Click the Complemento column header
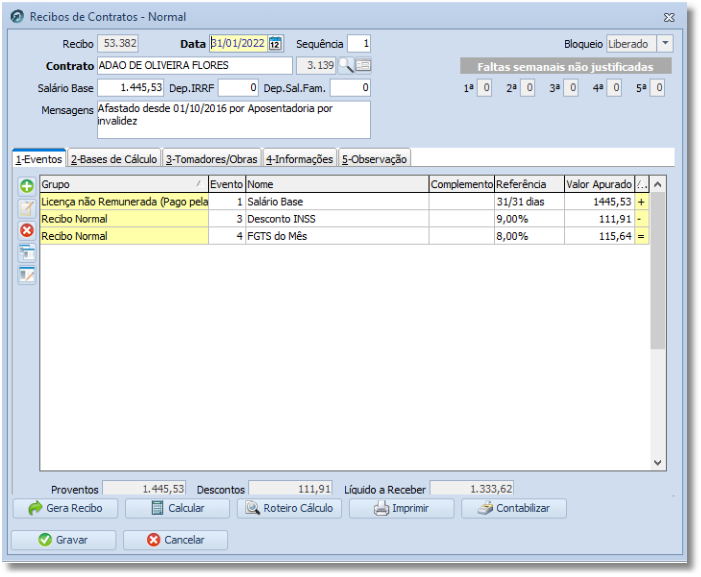This screenshot has height=577, width=701. pos(461,184)
